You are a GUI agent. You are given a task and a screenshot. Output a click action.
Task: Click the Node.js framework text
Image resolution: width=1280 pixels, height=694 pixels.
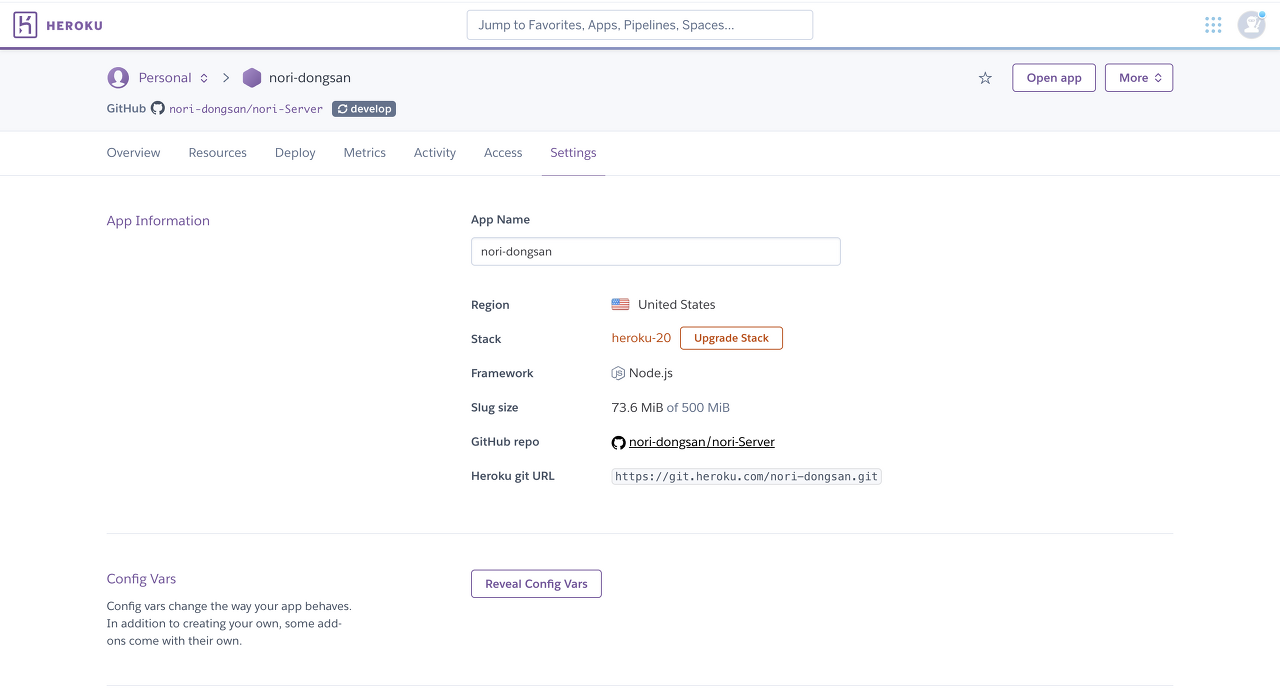(651, 373)
